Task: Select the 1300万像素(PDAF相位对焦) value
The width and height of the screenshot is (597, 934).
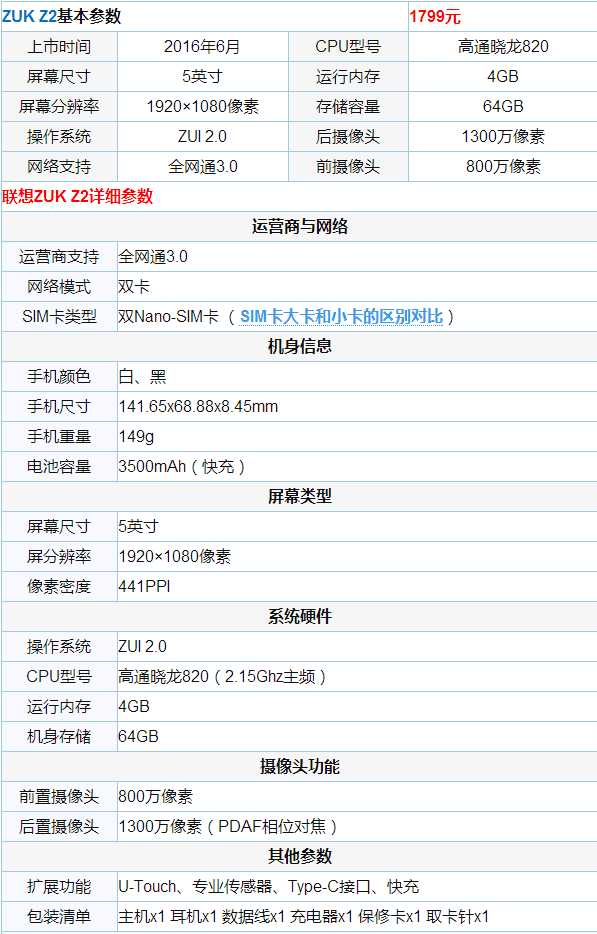Action: pyautogui.click(x=228, y=826)
